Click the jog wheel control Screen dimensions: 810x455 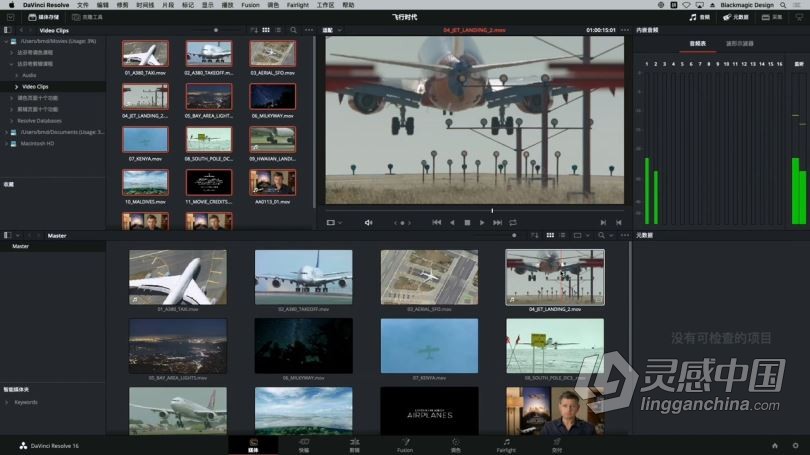pos(402,223)
